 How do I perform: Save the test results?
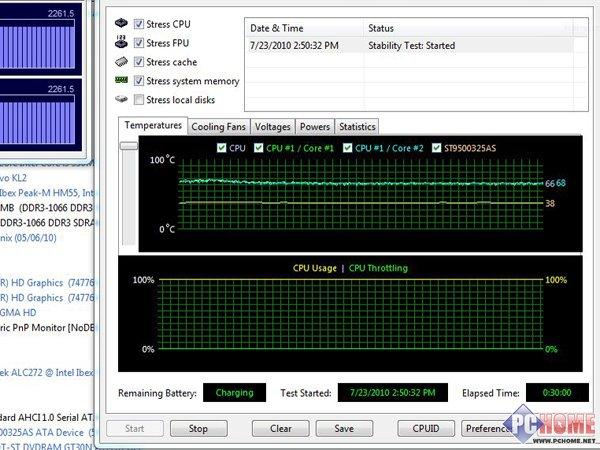(x=344, y=429)
